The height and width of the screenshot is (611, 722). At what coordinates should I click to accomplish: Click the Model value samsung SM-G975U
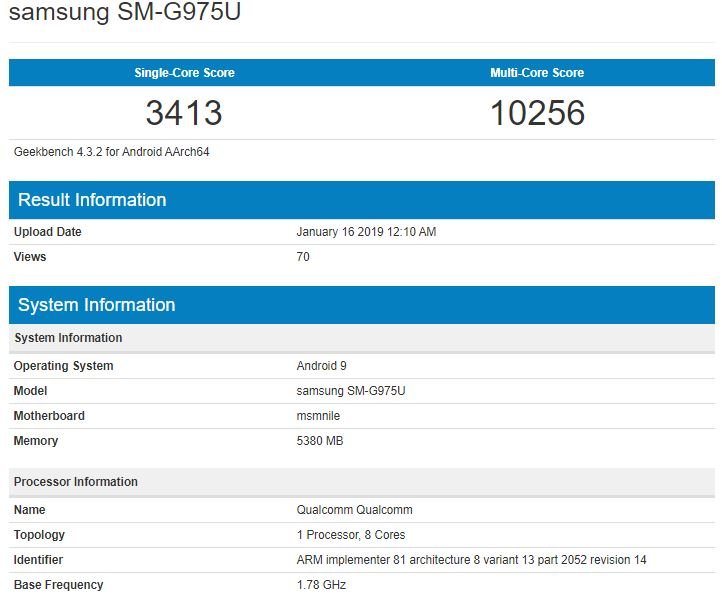(351, 390)
